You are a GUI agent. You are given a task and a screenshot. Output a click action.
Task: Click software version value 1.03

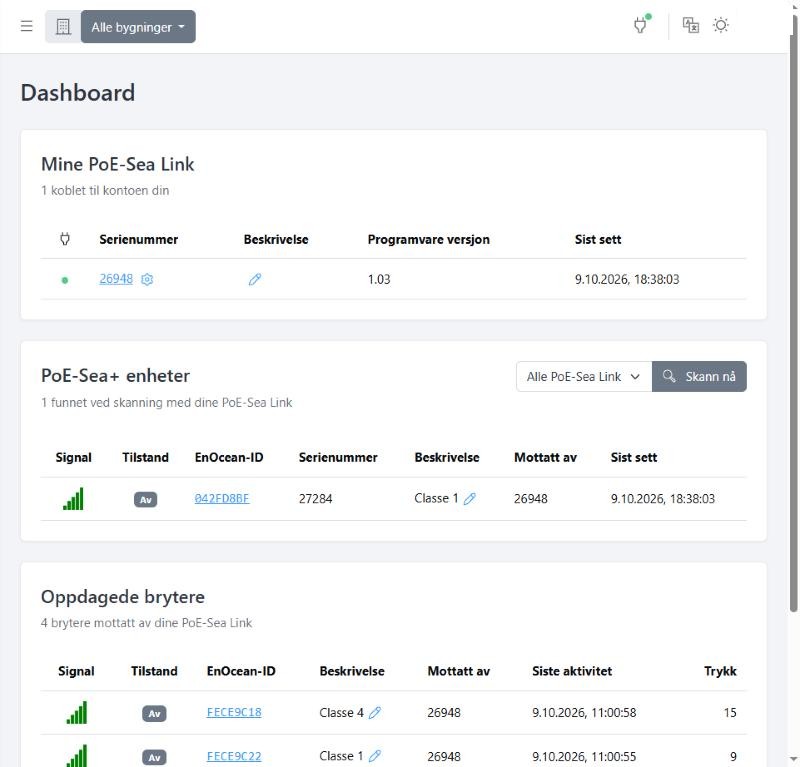(x=379, y=279)
